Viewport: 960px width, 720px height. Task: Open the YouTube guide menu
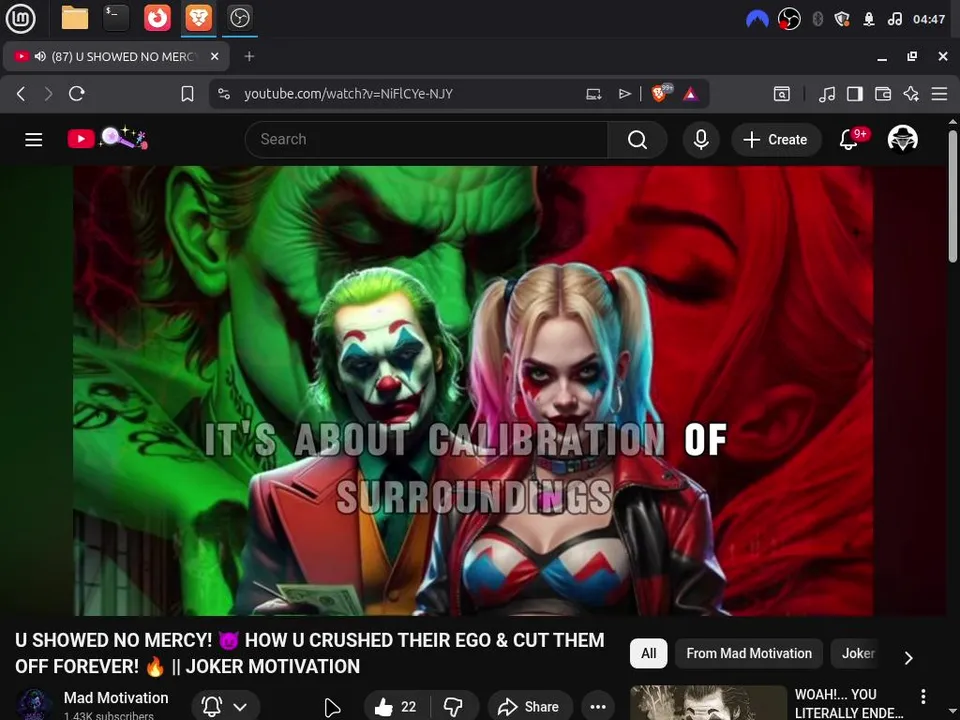point(34,140)
